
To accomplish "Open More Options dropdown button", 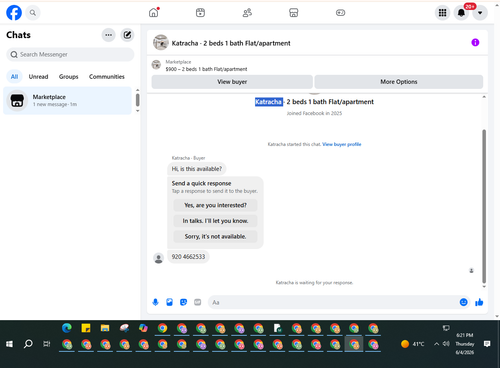I will [399, 82].
